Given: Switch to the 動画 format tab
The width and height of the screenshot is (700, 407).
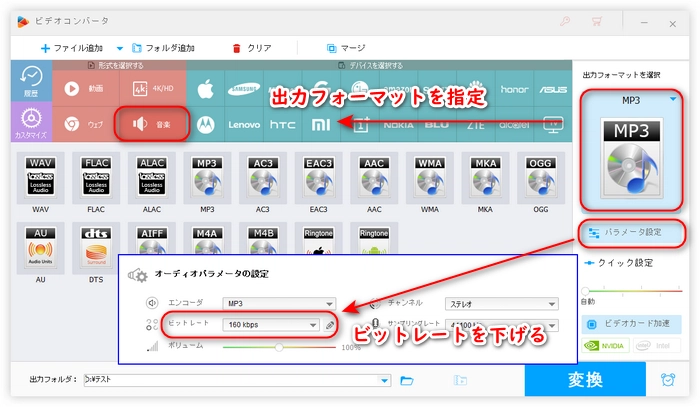Looking at the screenshot, I should 85,88.
